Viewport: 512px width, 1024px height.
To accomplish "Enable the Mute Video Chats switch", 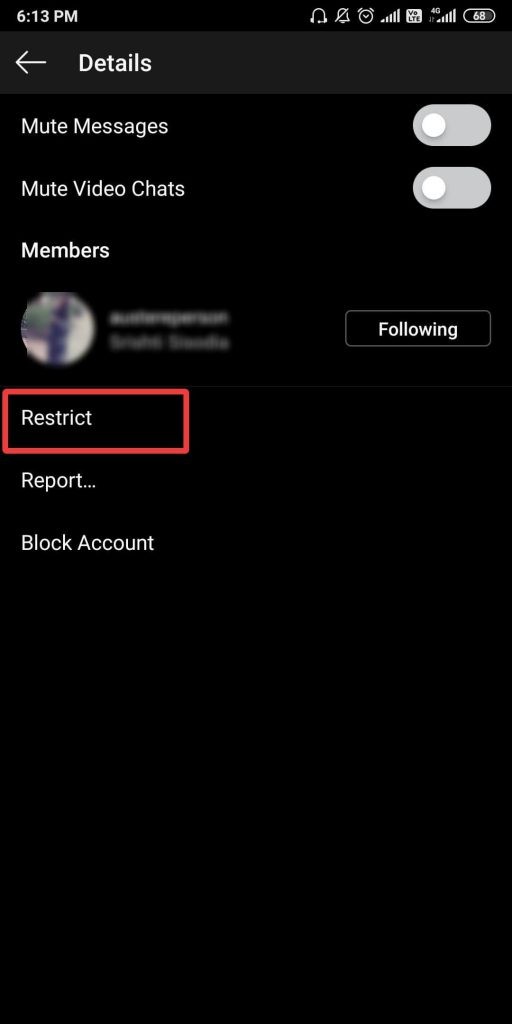I will coord(451,188).
